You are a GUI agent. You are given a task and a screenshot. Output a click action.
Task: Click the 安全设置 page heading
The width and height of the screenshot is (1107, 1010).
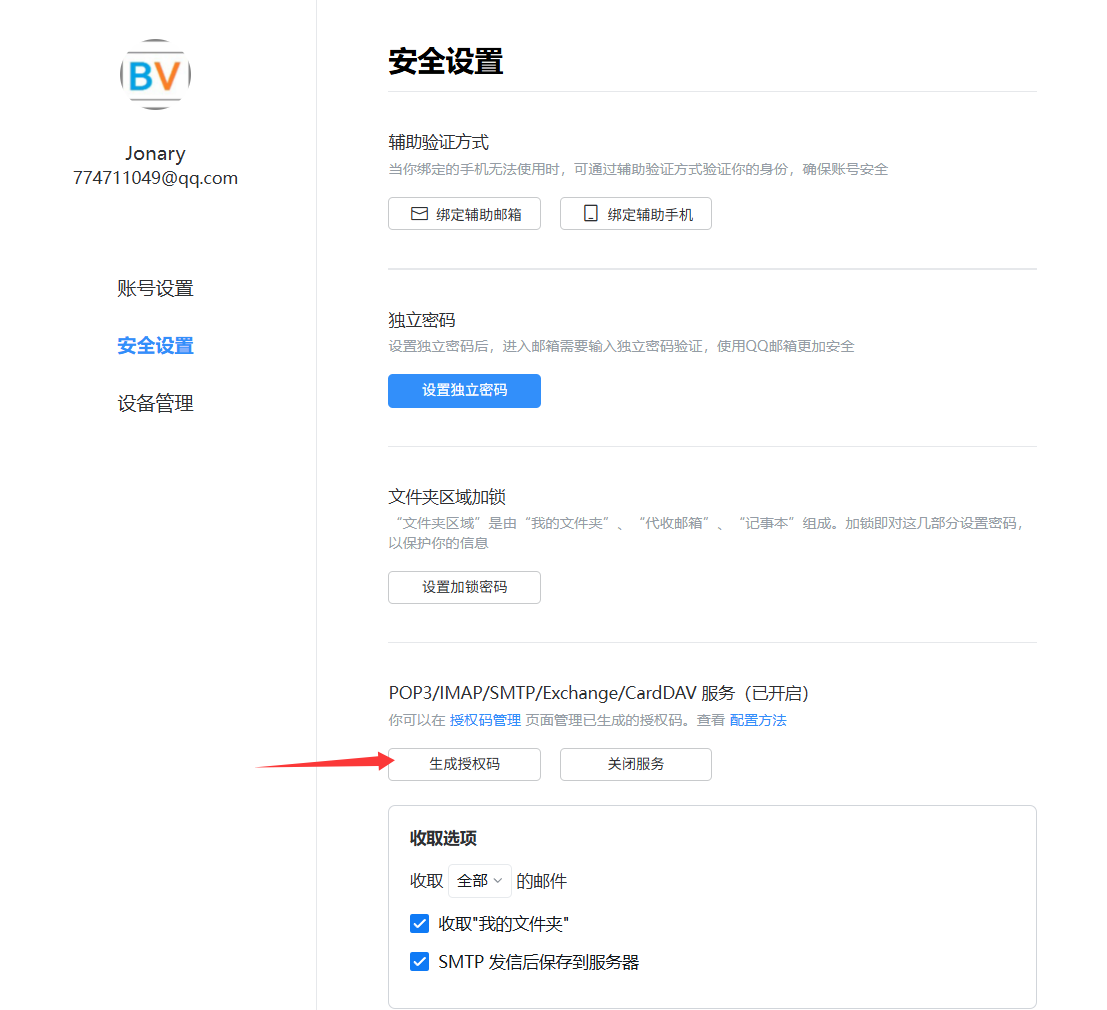(x=445, y=61)
